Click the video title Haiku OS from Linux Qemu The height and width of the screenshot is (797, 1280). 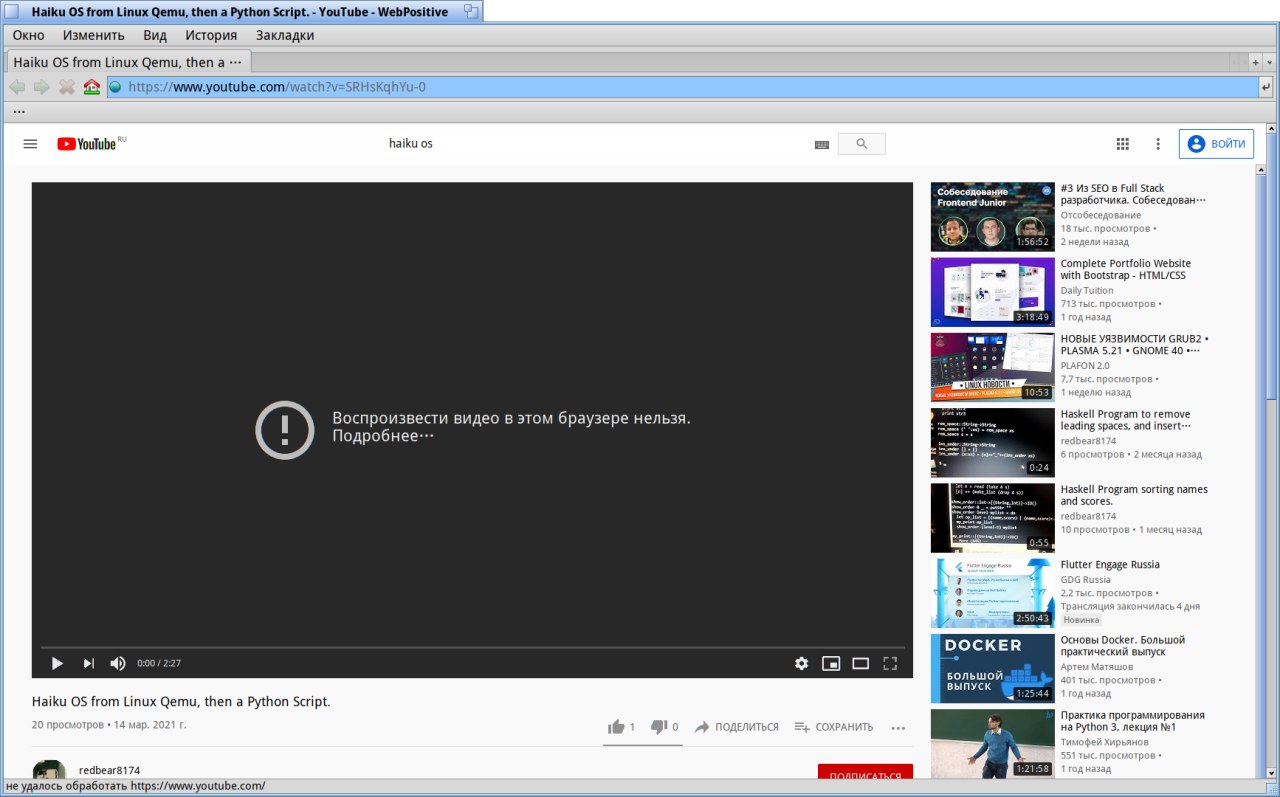(181, 702)
